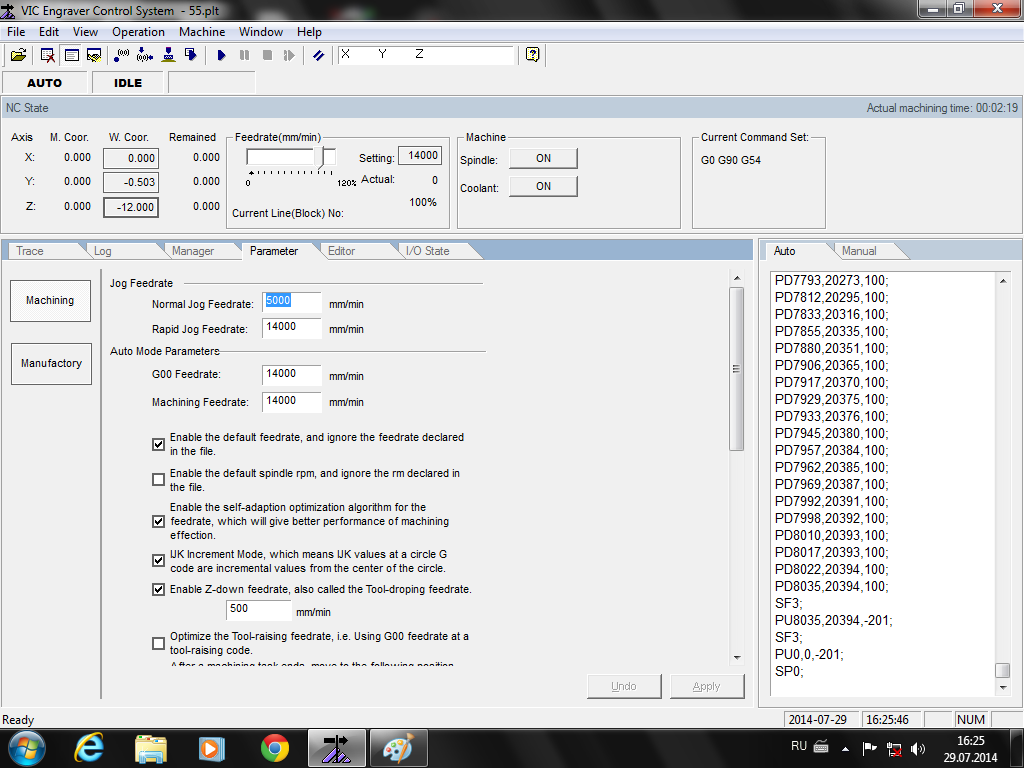Click the Action Center flag tray icon

pos(869,748)
